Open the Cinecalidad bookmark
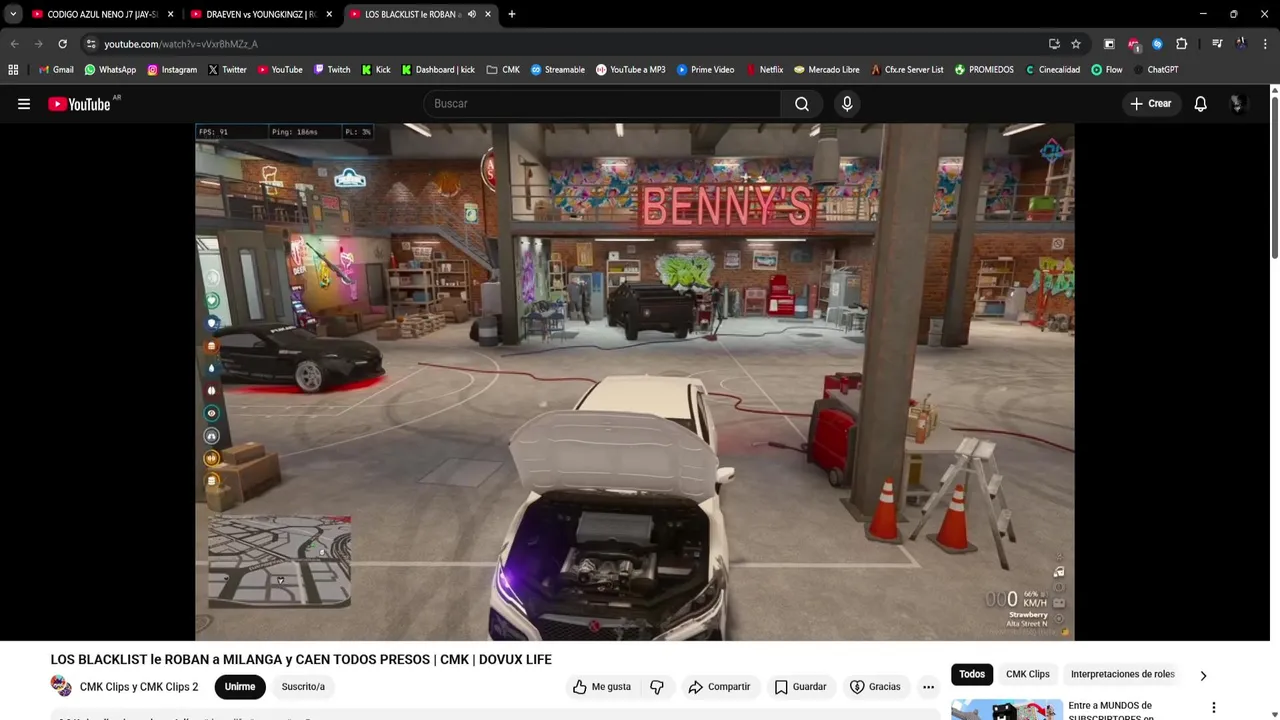 click(x=1052, y=70)
